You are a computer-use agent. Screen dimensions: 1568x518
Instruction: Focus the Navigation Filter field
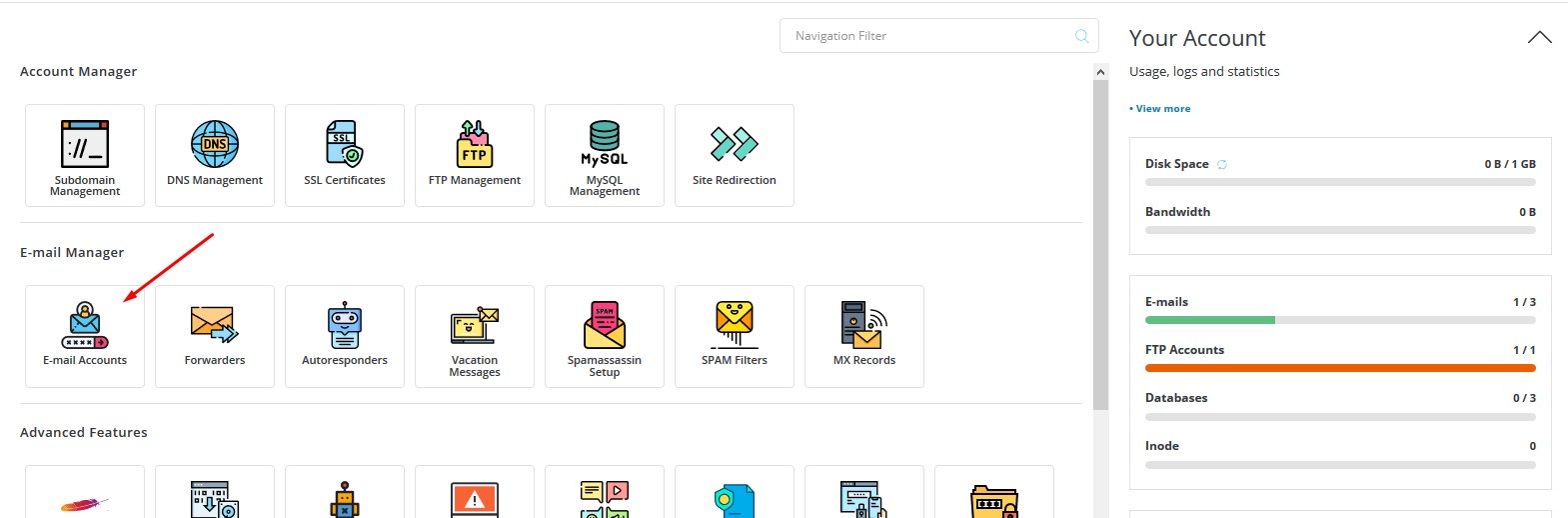tap(938, 36)
